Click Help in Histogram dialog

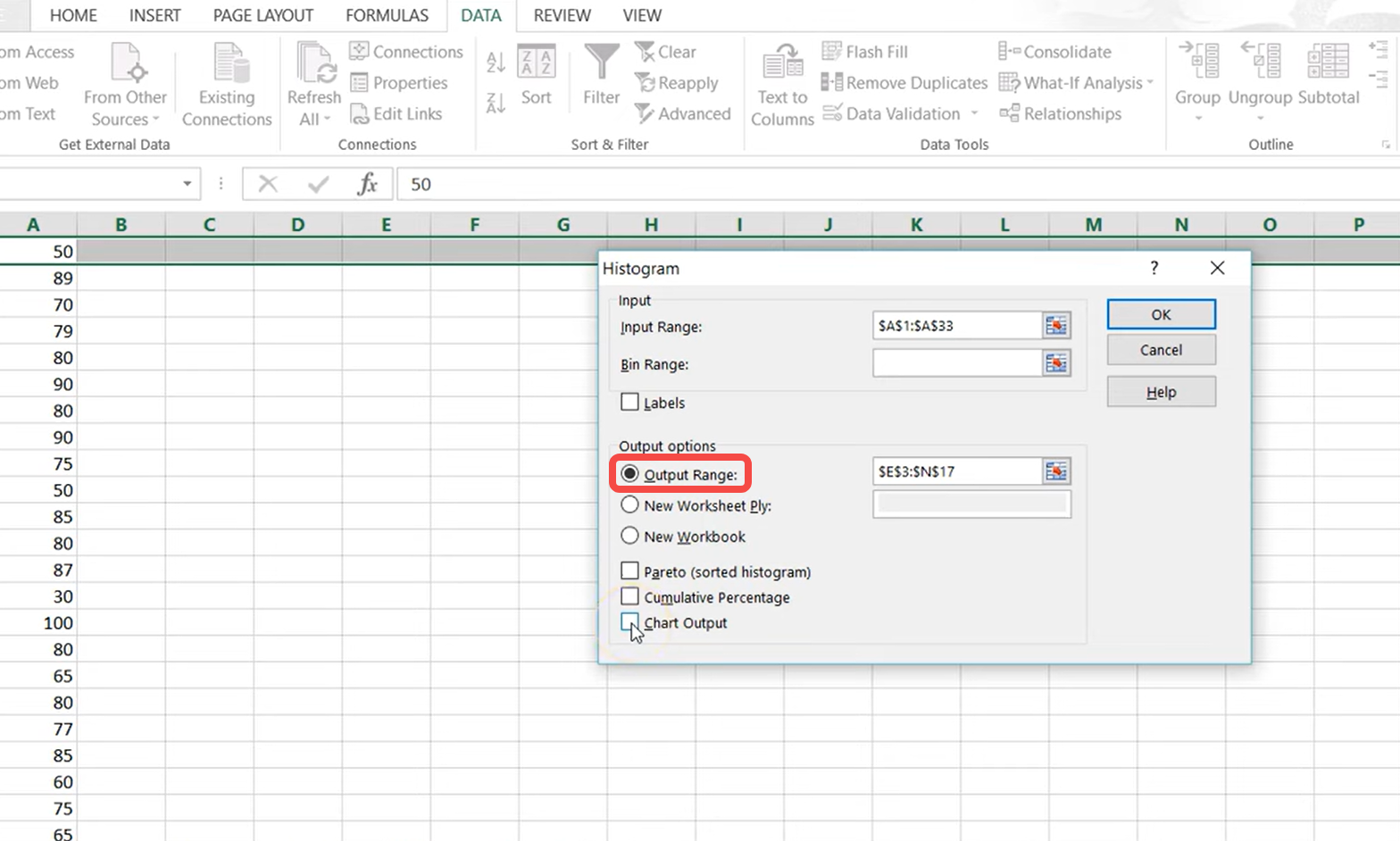point(1161,392)
